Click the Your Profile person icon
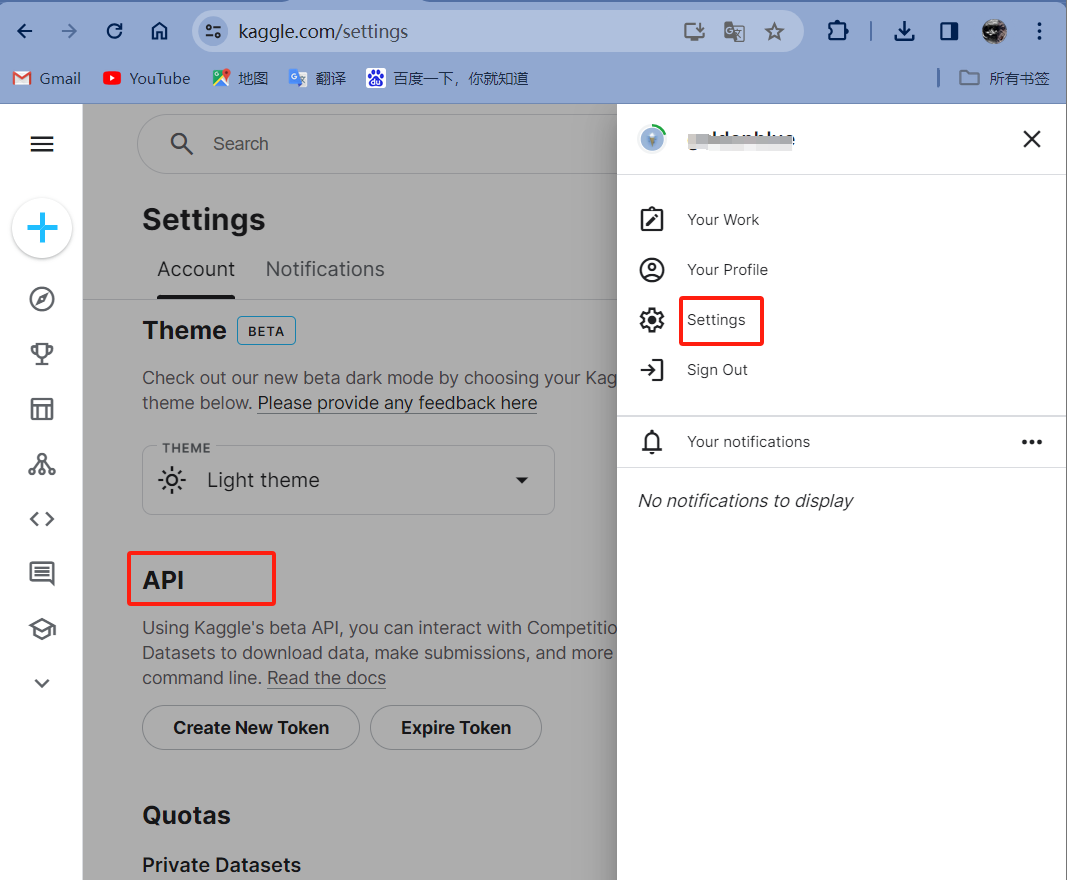Image resolution: width=1067 pixels, height=880 pixels. pos(652,270)
